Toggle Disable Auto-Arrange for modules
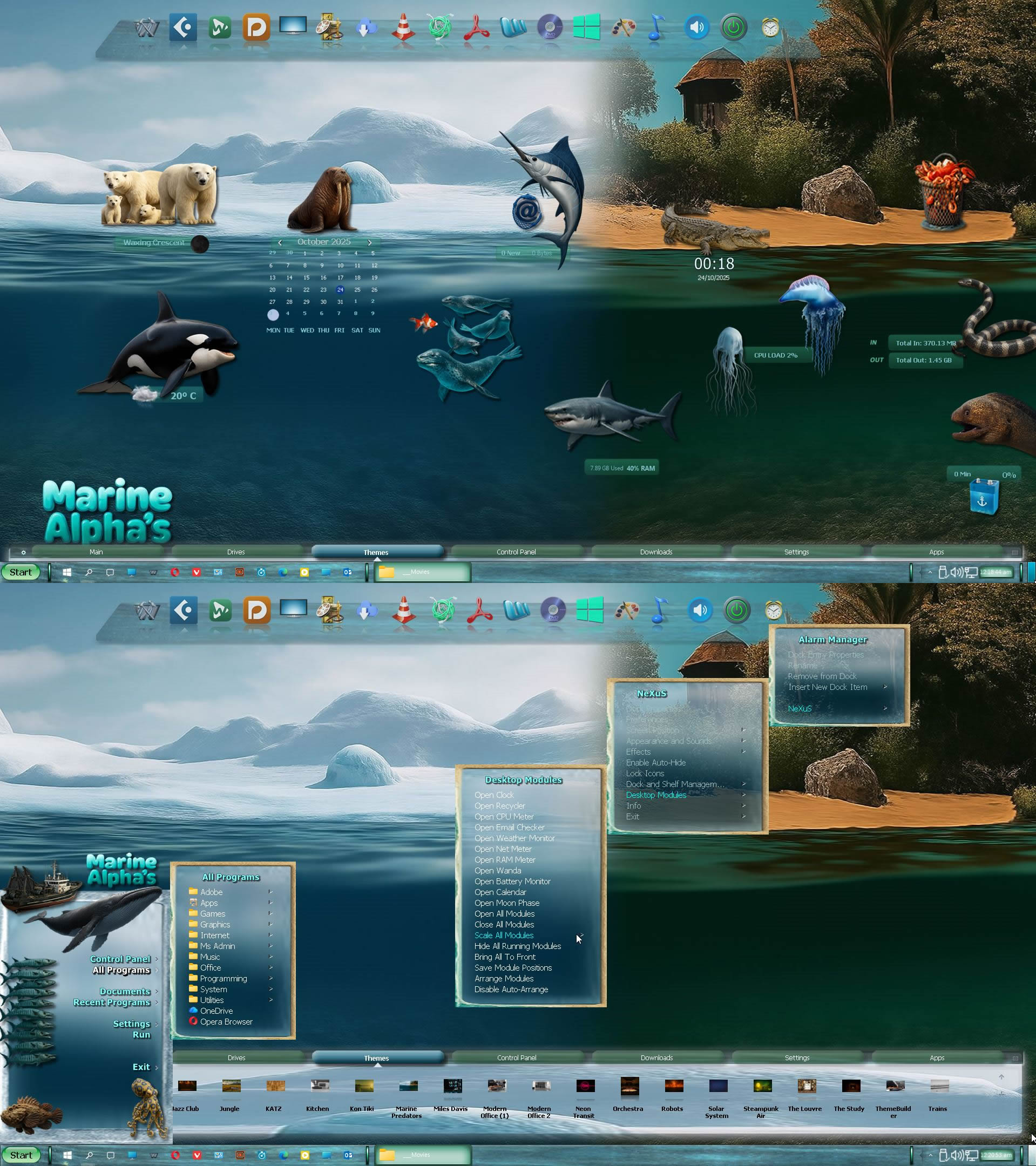 (x=511, y=989)
